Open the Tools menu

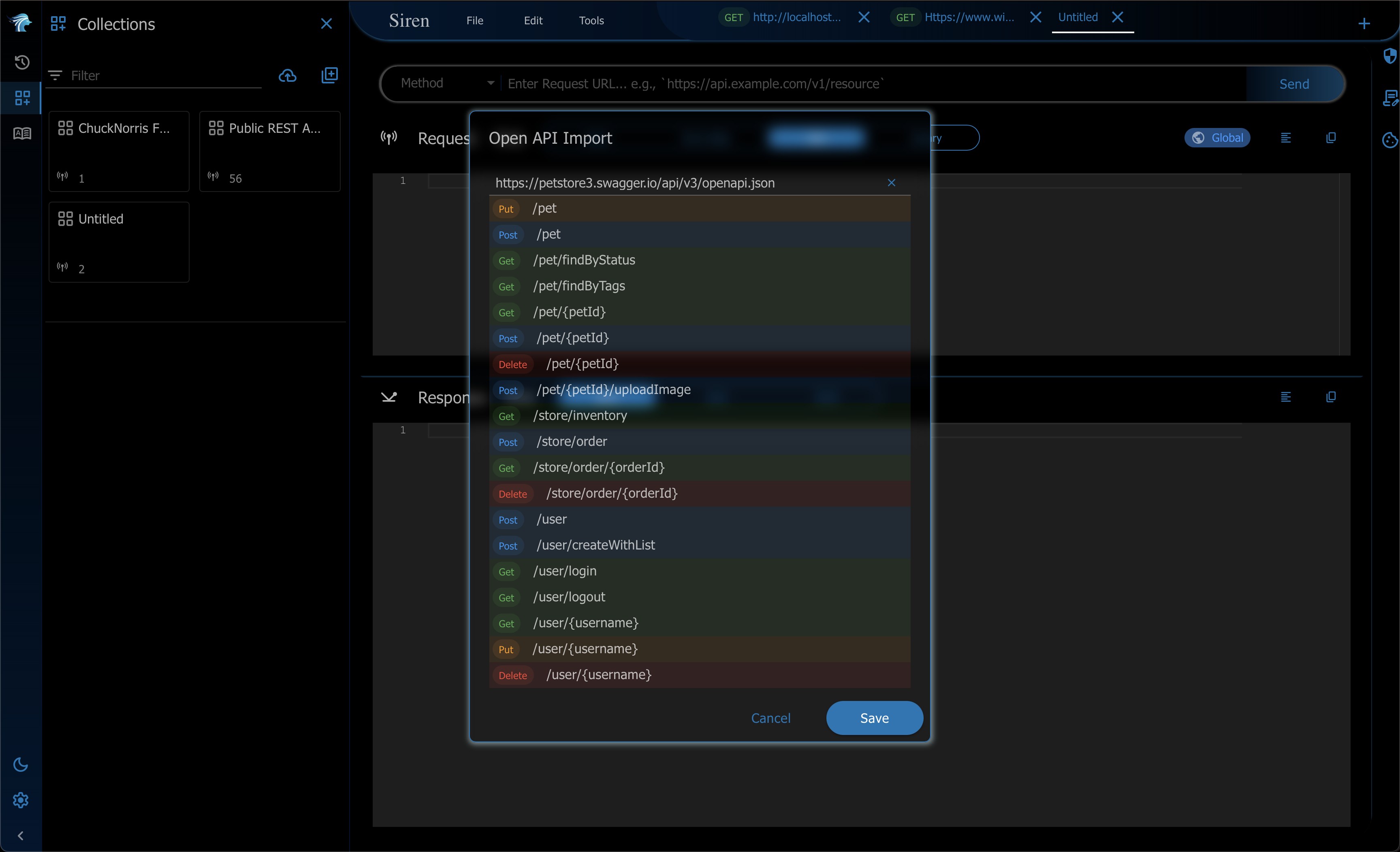[591, 20]
